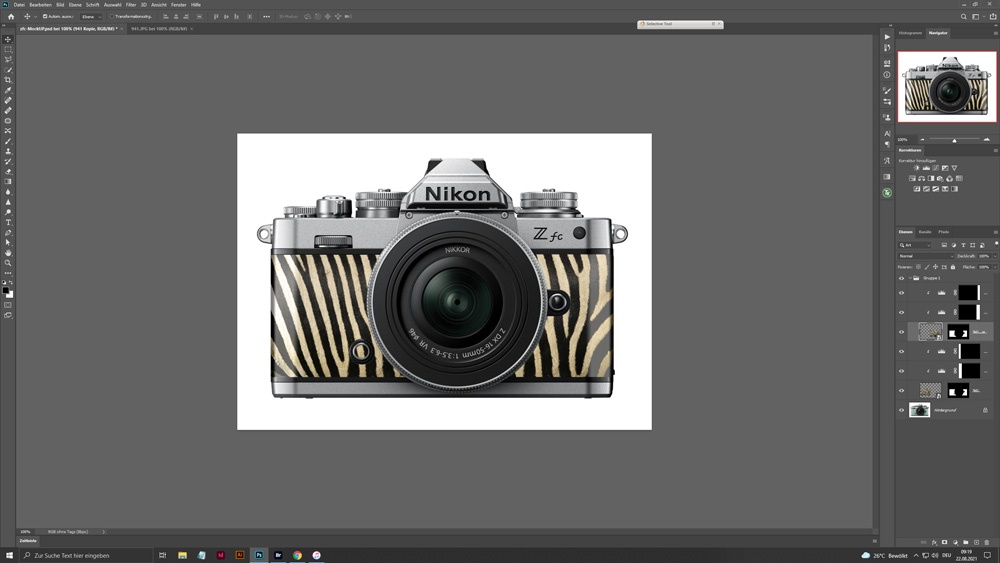Select the Crop tool
This screenshot has height=563, width=1000.
tap(8, 80)
